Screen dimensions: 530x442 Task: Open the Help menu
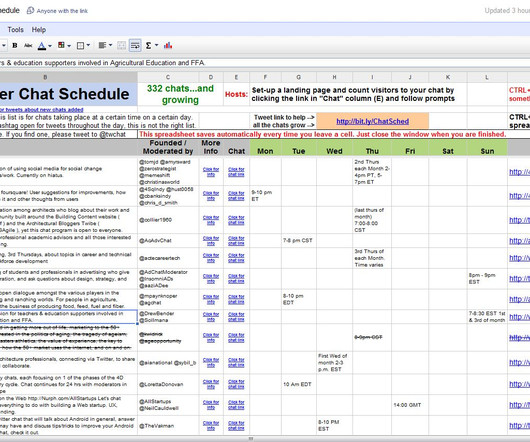coord(39,30)
